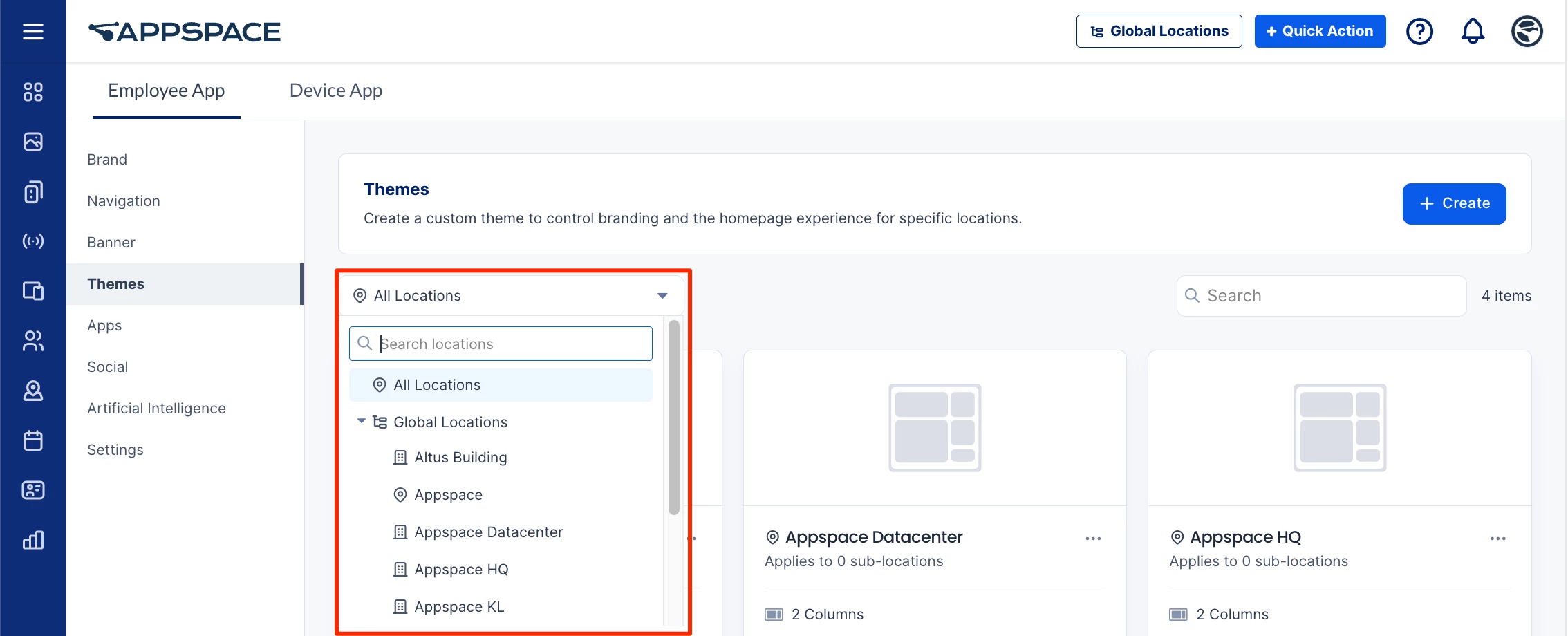Image resolution: width=1568 pixels, height=636 pixels.
Task: Open the users icon in sidebar
Action: tap(33, 341)
